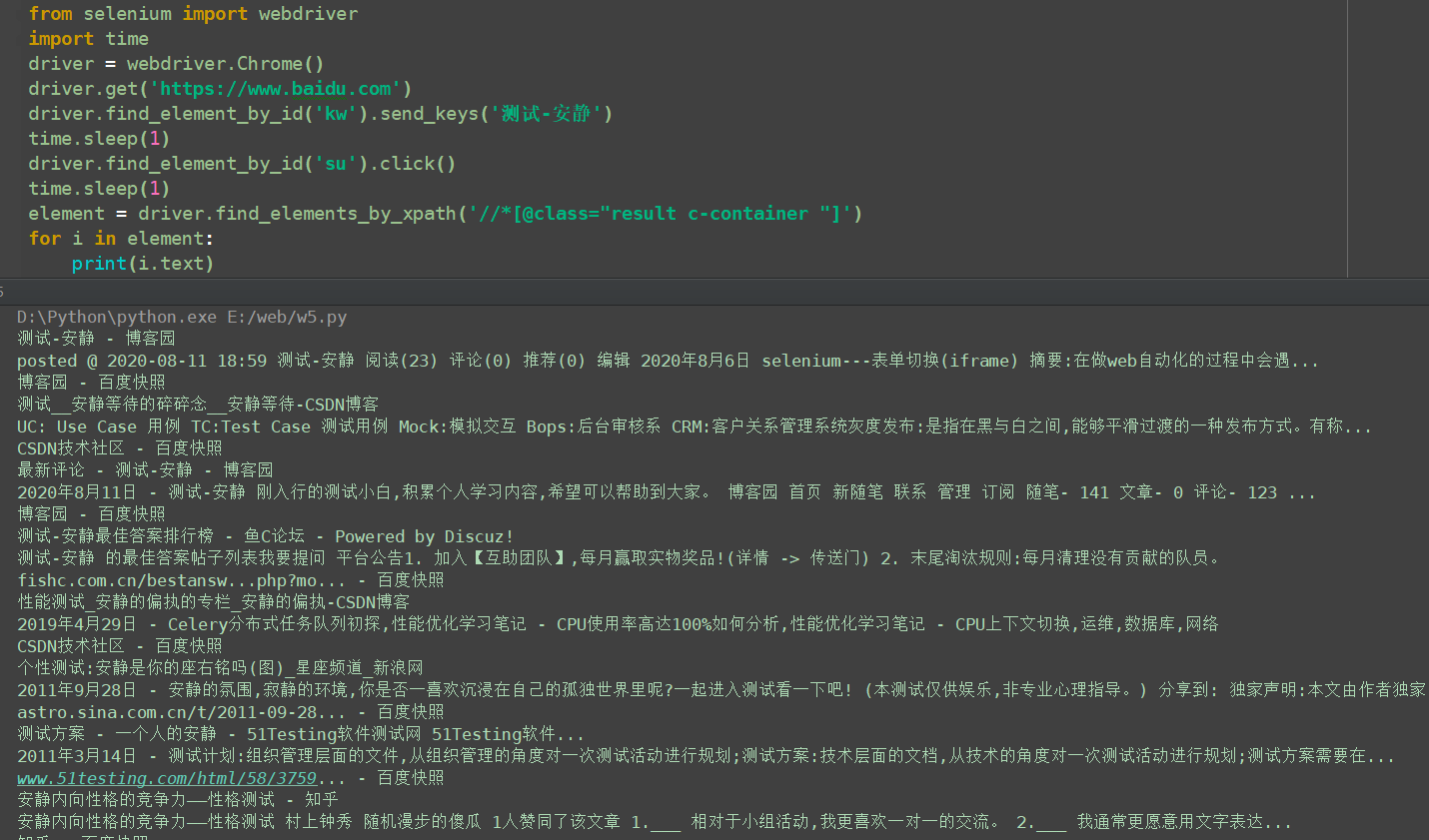1429x840 pixels.
Task: Click output line starting '测试-安静 的最佳答案帖子列表'
Action: (x=620, y=558)
